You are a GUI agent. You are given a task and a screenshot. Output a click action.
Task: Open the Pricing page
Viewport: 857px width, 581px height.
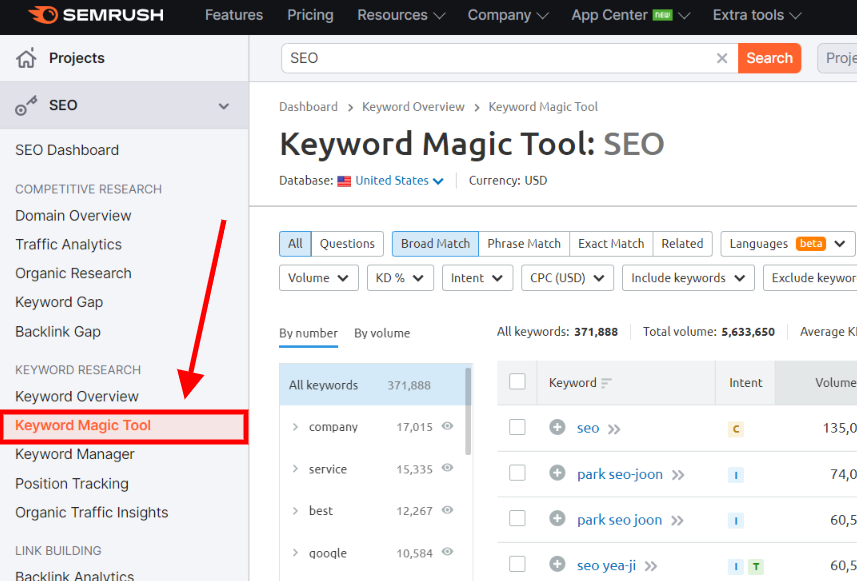coord(310,15)
